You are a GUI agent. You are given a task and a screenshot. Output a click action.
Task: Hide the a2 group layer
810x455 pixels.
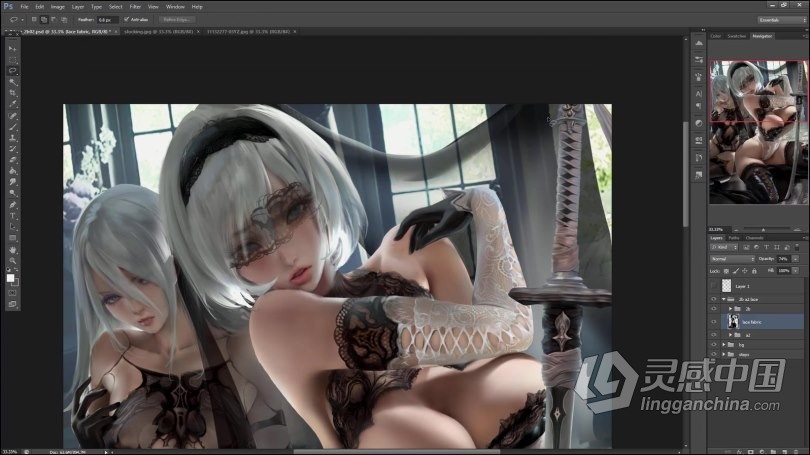[x=714, y=335]
